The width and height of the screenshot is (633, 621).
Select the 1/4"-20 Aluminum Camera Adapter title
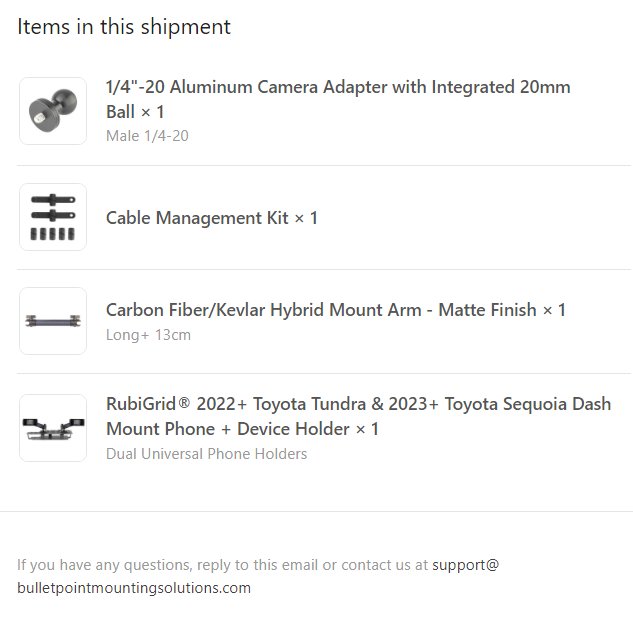tap(338, 99)
